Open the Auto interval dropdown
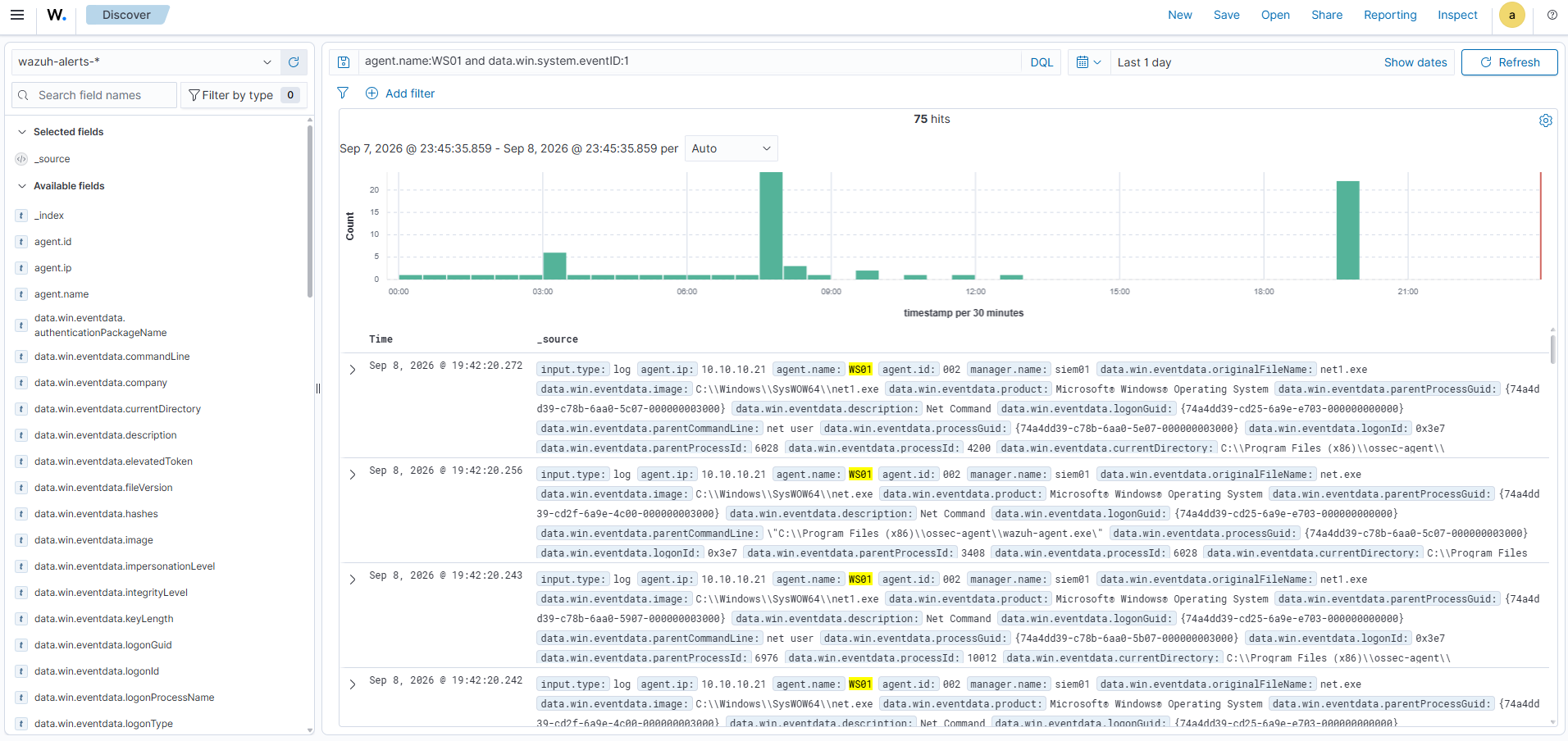Image resolution: width=1568 pixels, height=741 pixels. pos(731,148)
